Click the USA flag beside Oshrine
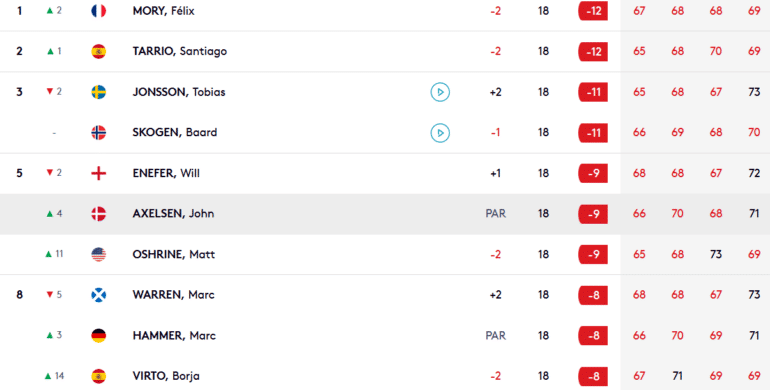770x390 pixels. (99, 254)
